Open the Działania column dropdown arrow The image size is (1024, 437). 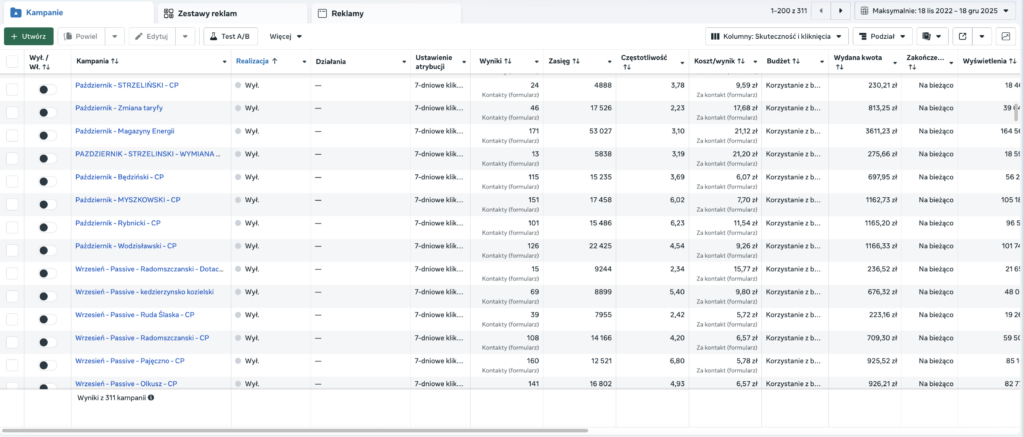pyautogui.click(x=404, y=61)
